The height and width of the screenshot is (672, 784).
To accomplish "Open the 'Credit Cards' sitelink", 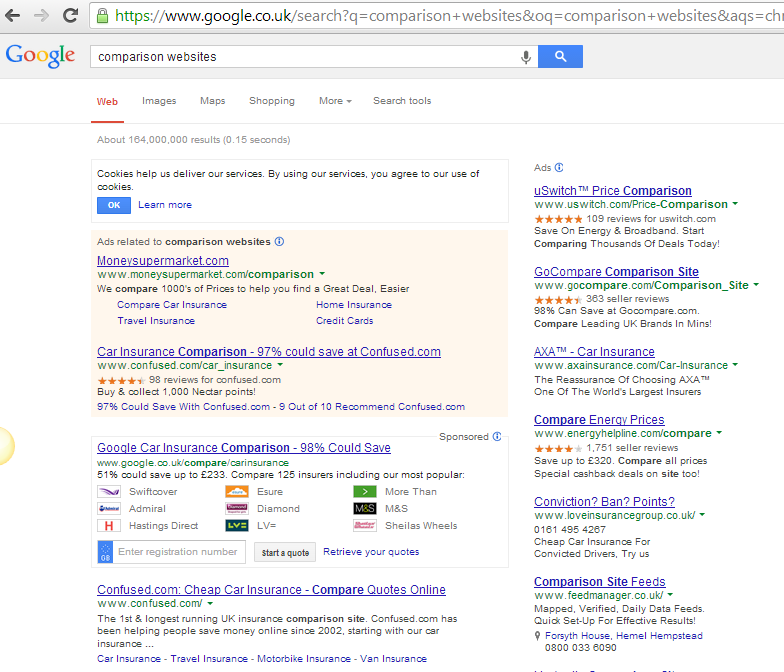I will pyautogui.click(x=344, y=321).
